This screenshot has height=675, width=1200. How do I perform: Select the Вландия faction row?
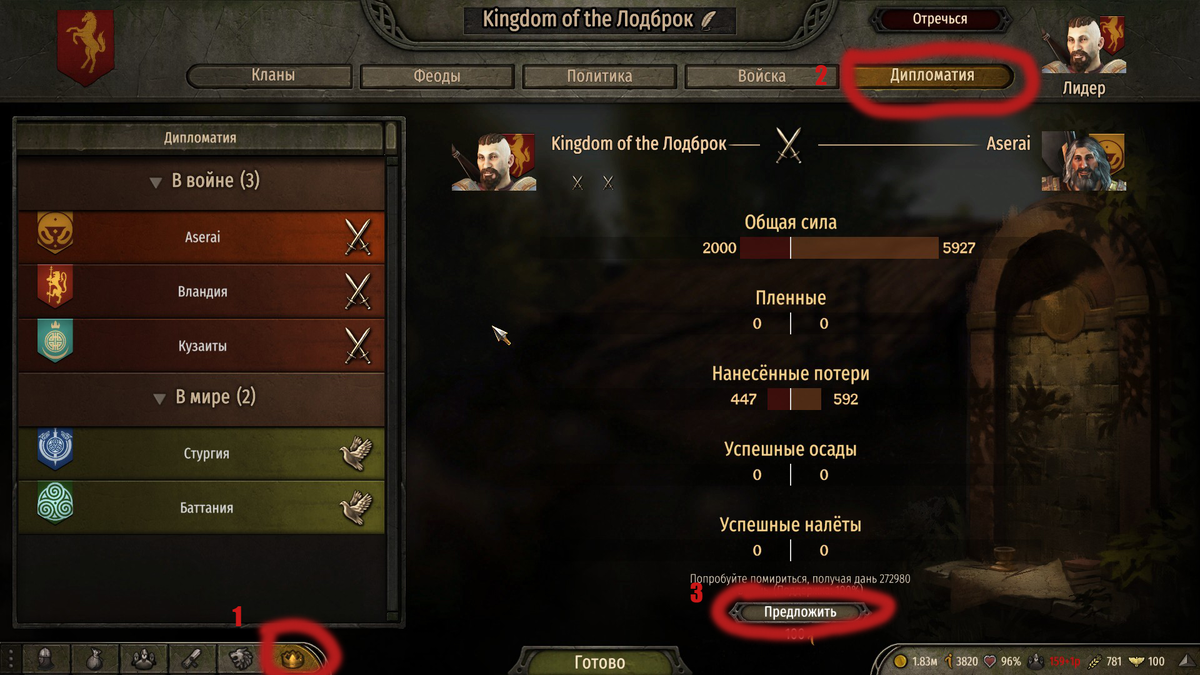(201, 291)
